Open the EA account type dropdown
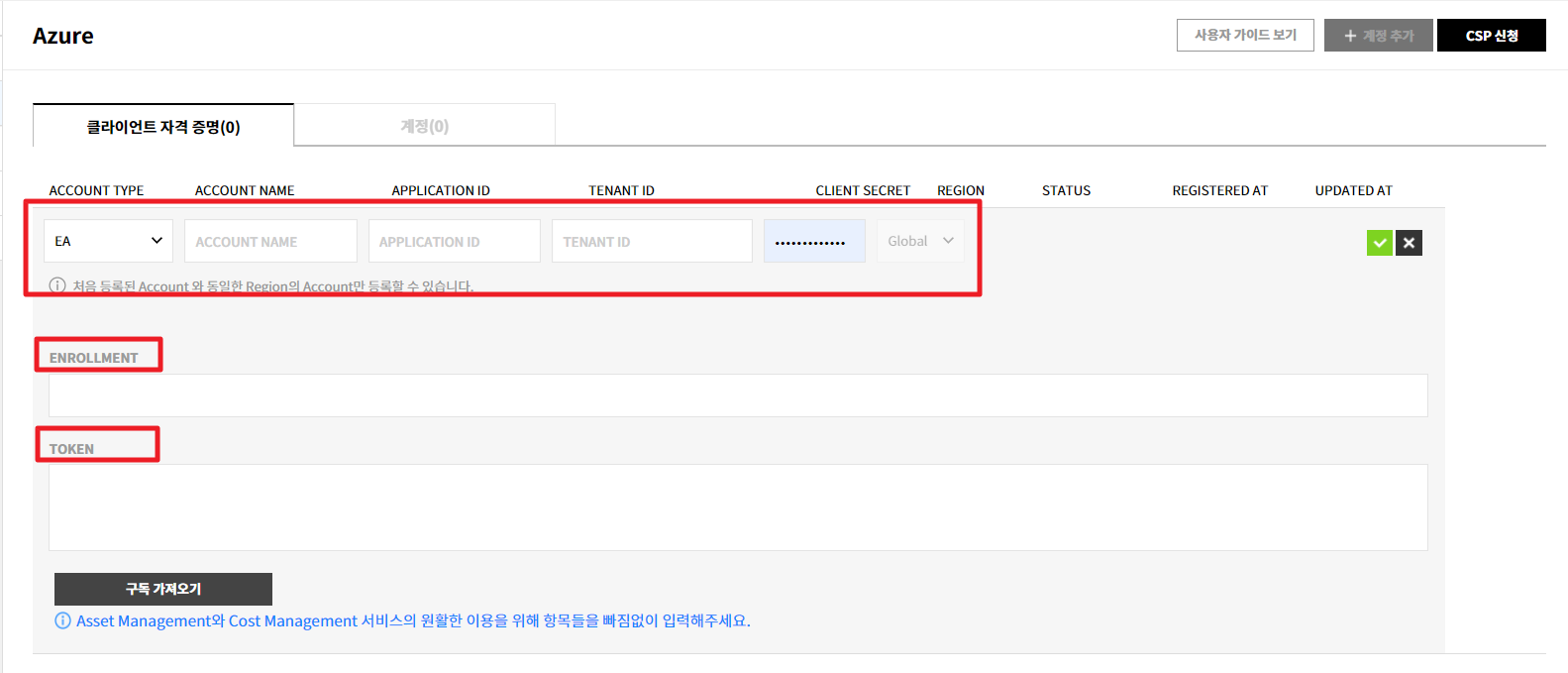This screenshot has height=673, width=1568. pyautogui.click(x=108, y=241)
